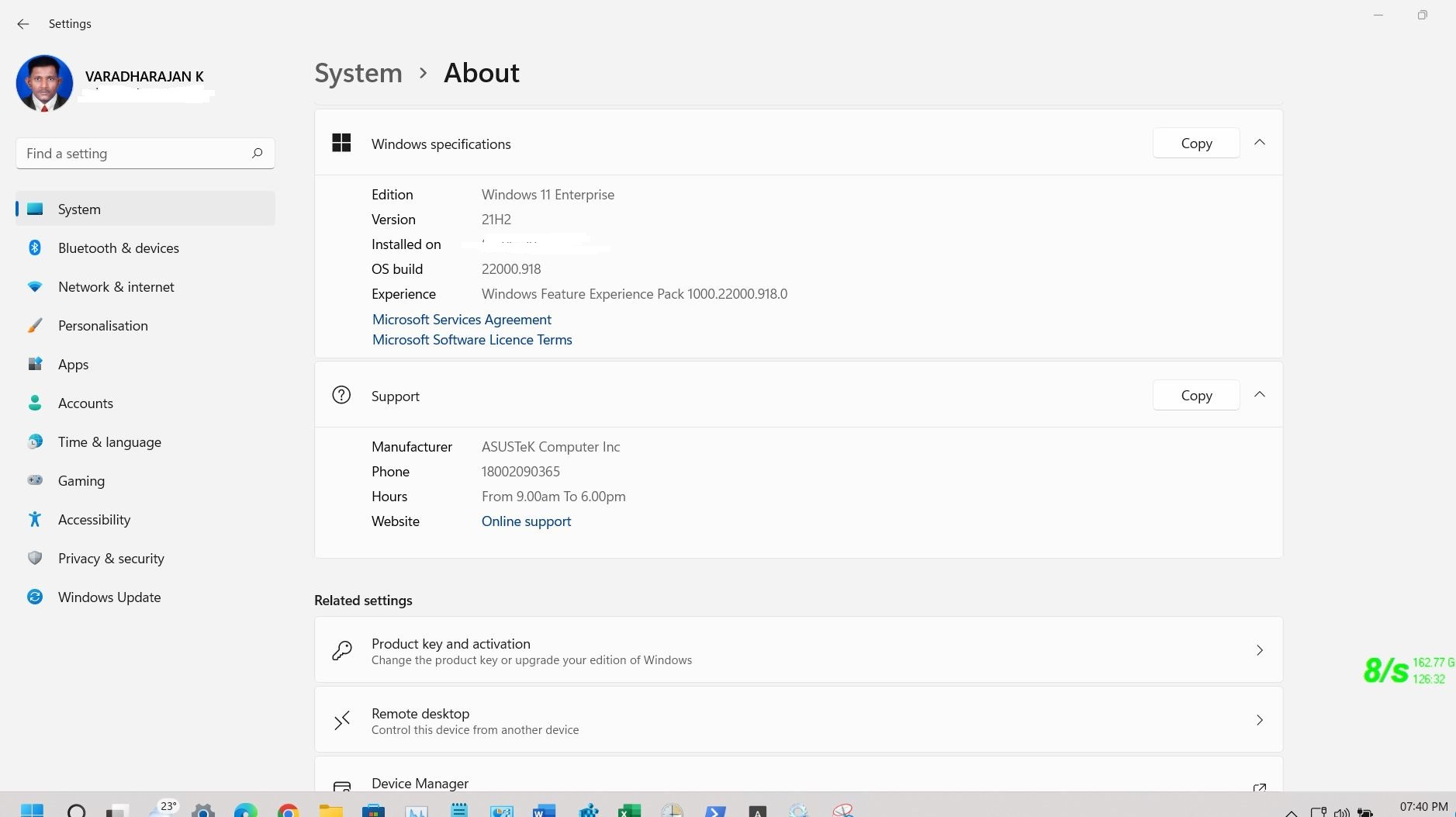
Task: Open taskbar Search
Action: pyautogui.click(x=76, y=811)
